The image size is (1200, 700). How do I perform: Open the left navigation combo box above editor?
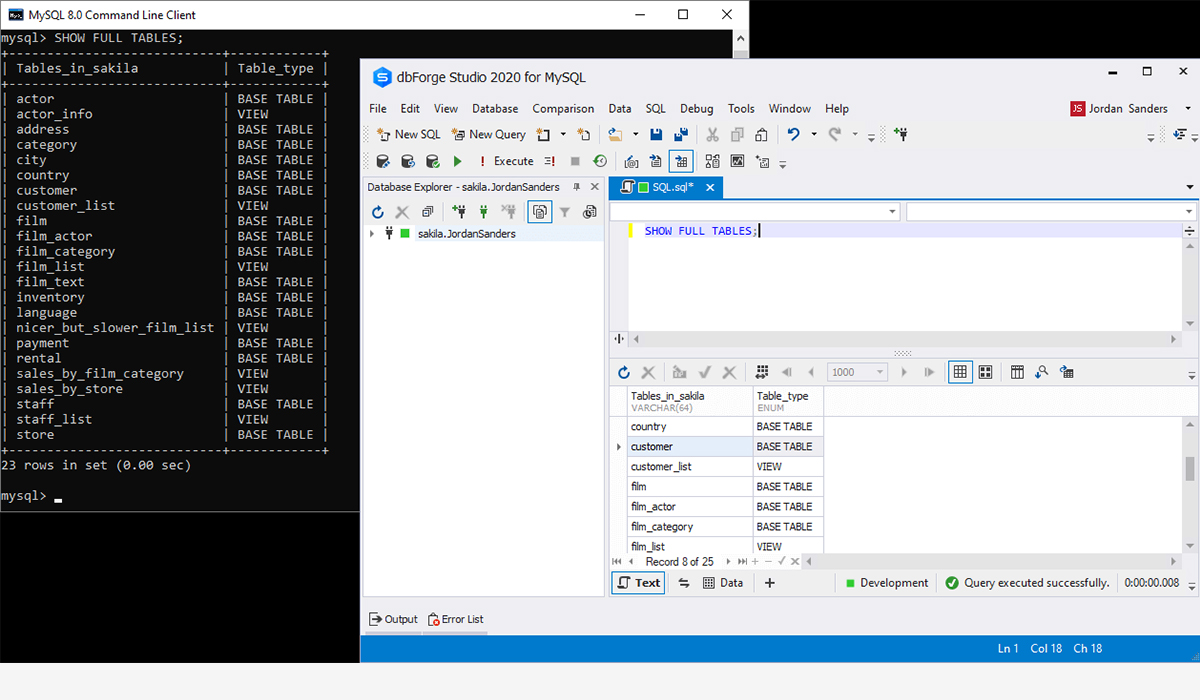pos(755,212)
